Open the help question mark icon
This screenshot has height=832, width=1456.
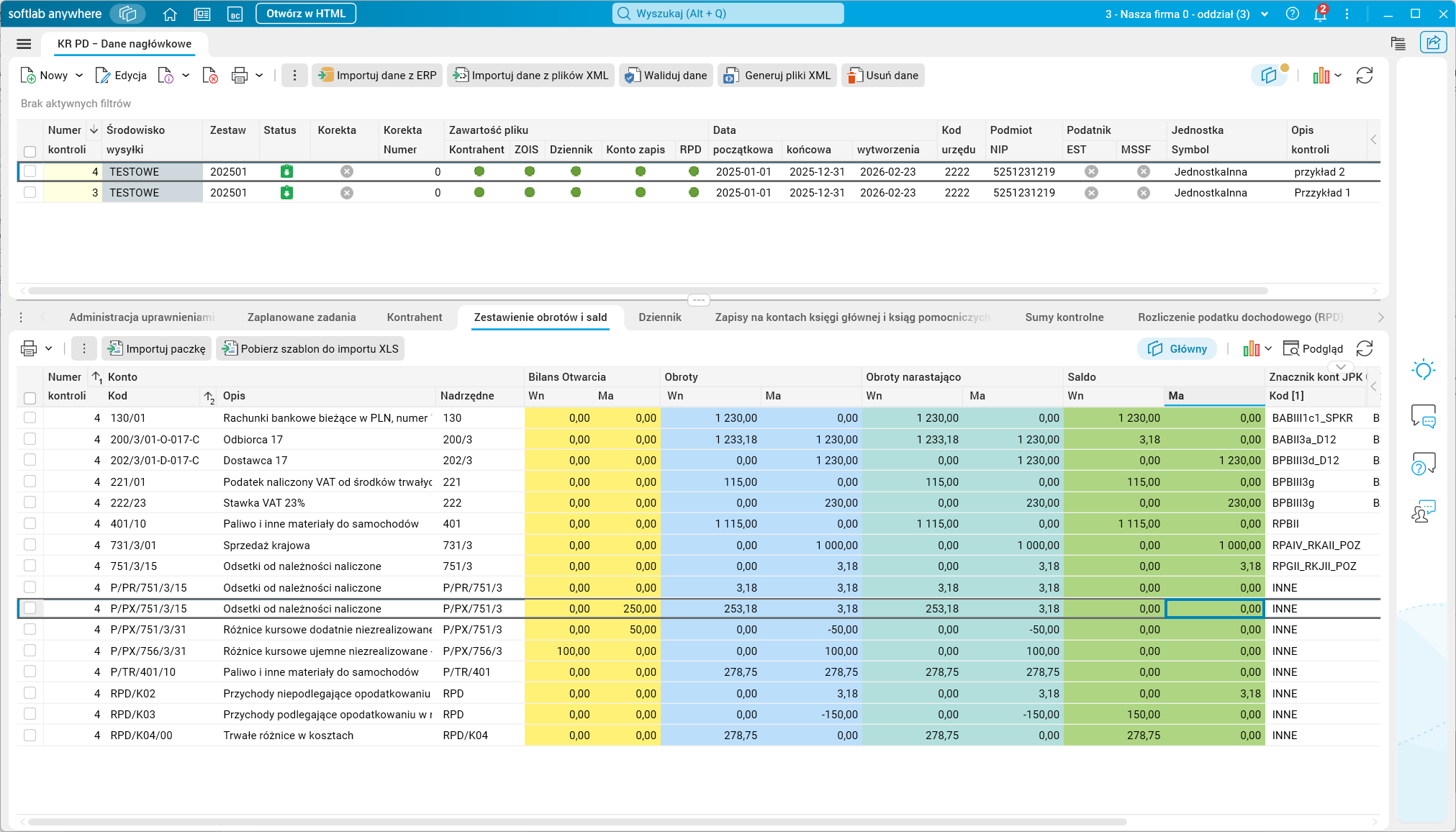click(1293, 14)
